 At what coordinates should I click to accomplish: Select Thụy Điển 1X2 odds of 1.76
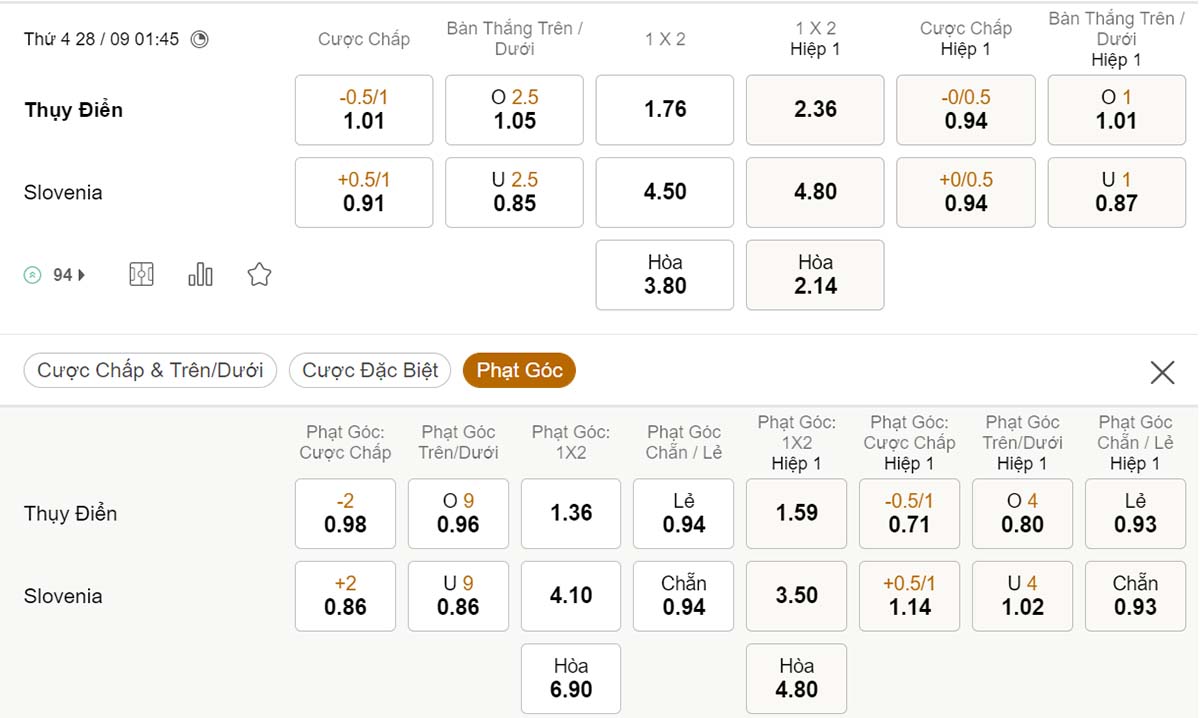(x=664, y=110)
